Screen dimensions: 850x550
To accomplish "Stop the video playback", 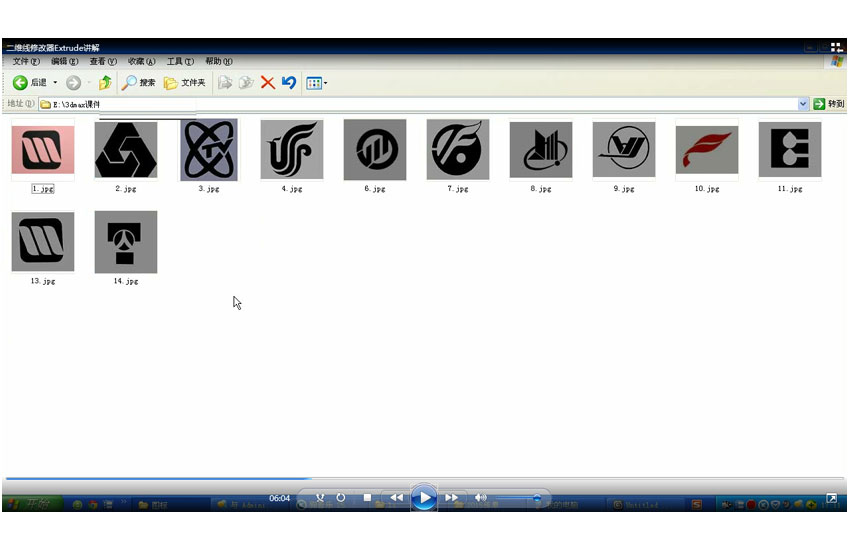I will tap(367, 497).
